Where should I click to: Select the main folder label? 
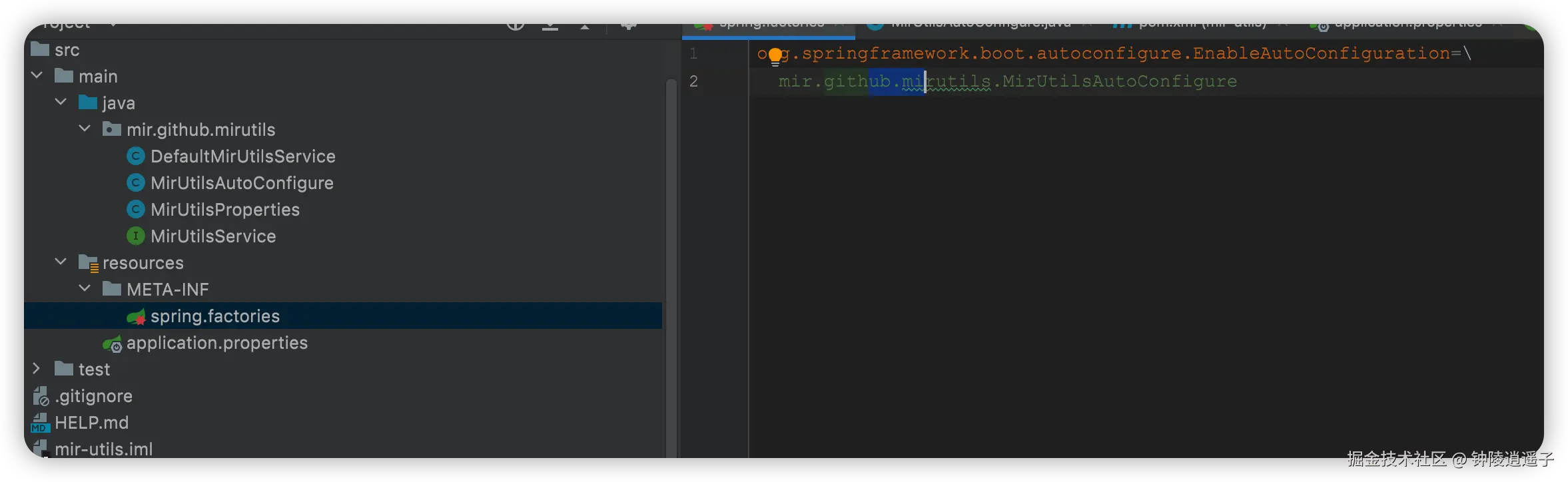98,77
